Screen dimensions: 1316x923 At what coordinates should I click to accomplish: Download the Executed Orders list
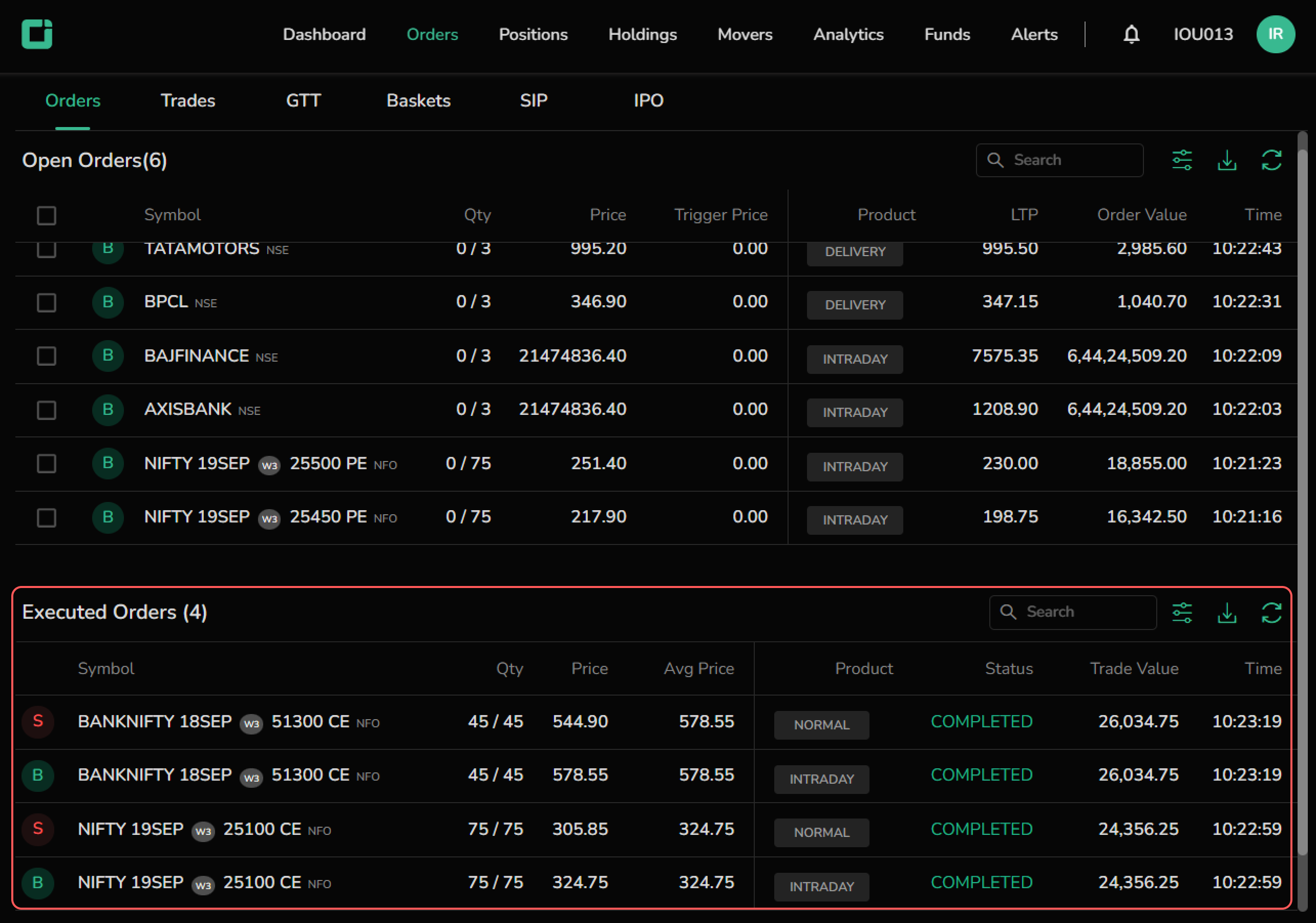tap(1226, 612)
